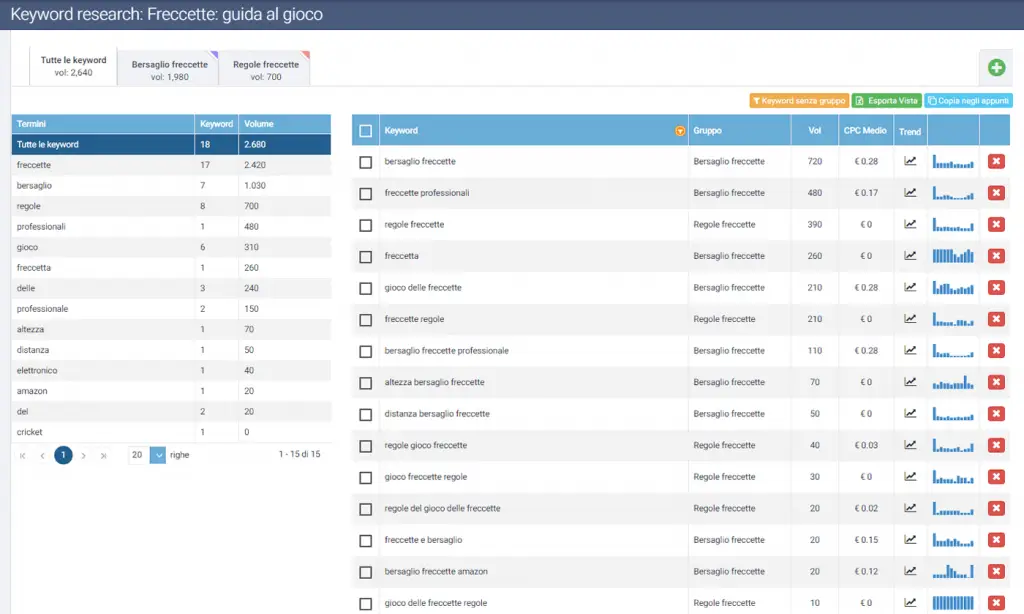
Task: Sort by the Vol column header
Action: pyautogui.click(x=814, y=131)
